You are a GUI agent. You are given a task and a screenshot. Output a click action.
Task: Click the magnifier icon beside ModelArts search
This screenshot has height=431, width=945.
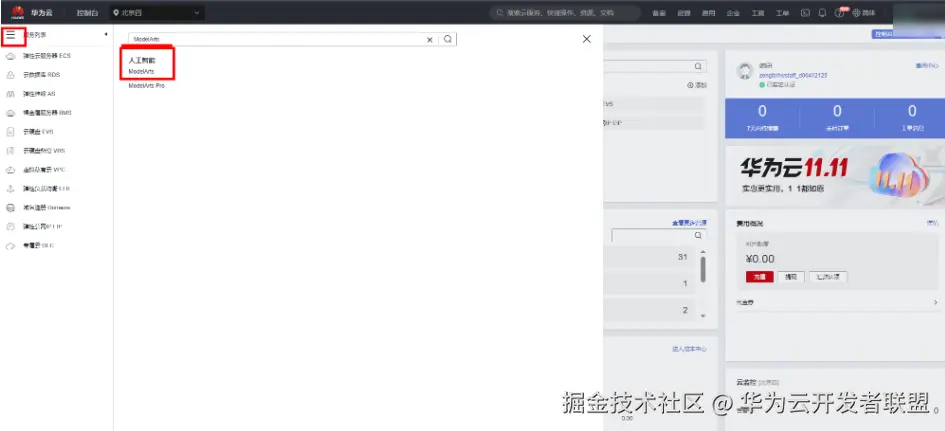pyautogui.click(x=448, y=39)
